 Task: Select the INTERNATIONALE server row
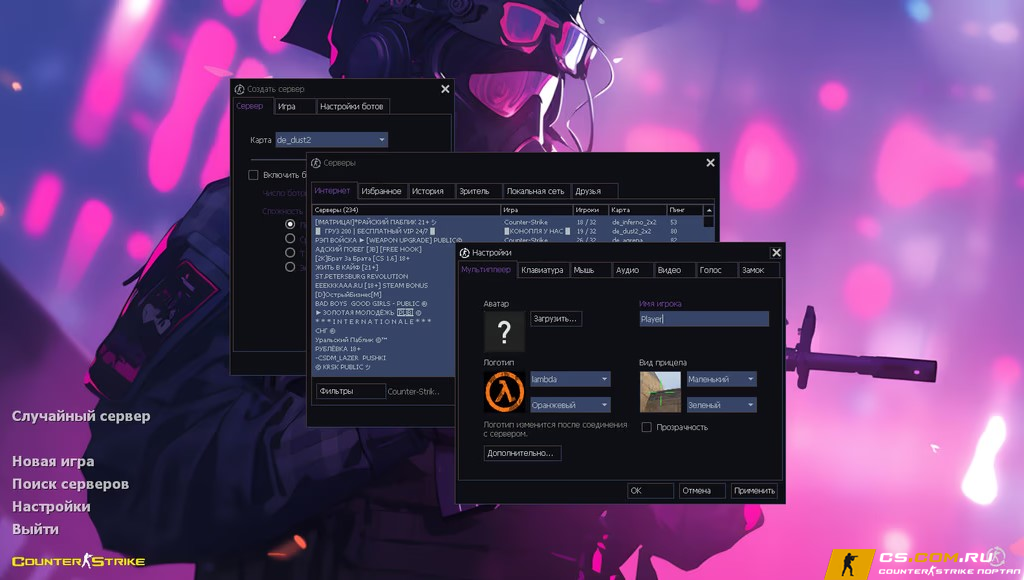click(384, 321)
